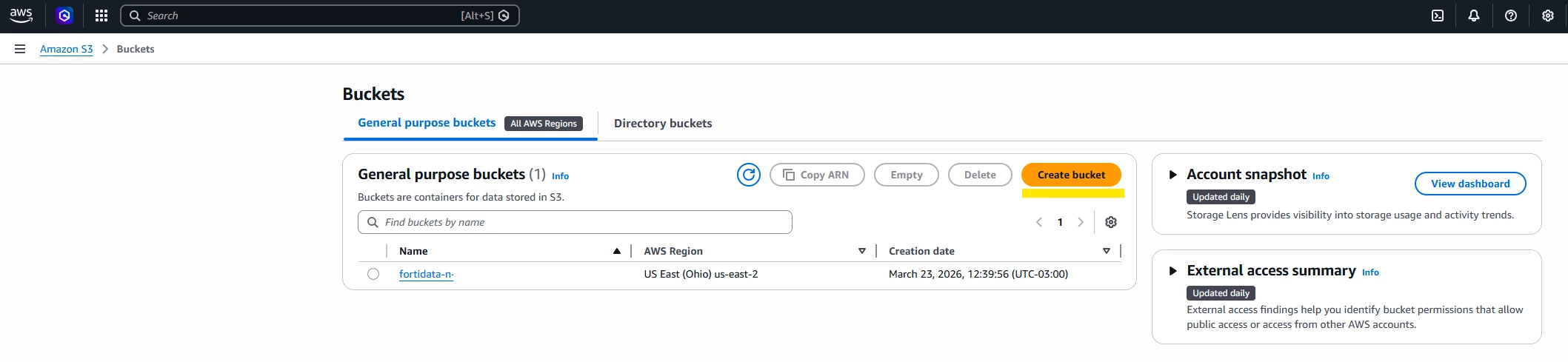Select the fortidata-n- bucket radio button
The height and width of the screenshot is (362, 1568).
click(x=373, y=274)
